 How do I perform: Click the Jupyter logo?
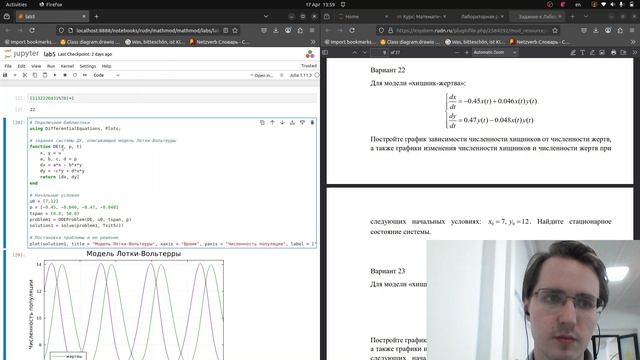(x=21, y=54)
